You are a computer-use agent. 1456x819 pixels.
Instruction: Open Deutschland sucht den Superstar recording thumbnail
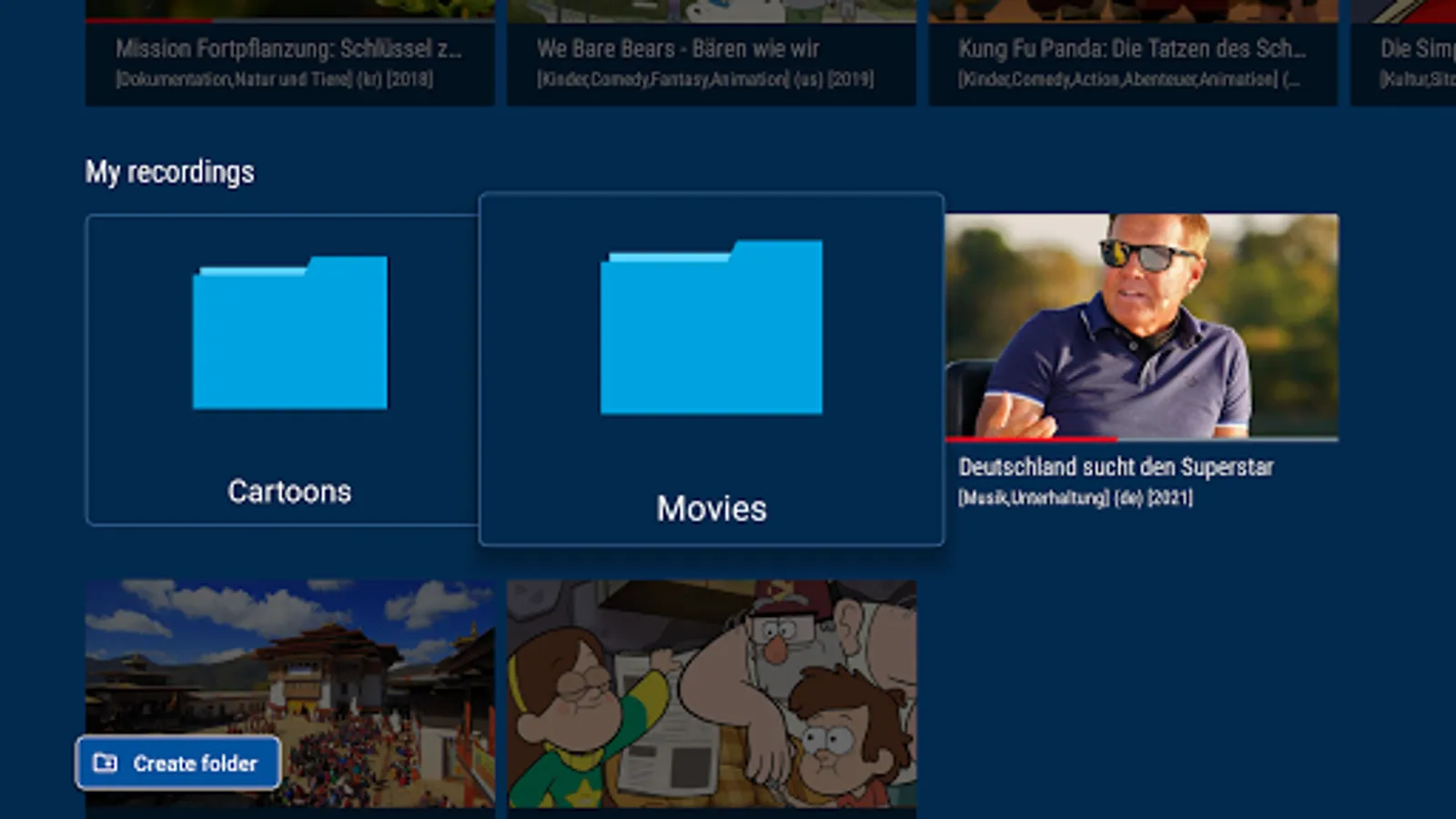tap(1142, 326)
